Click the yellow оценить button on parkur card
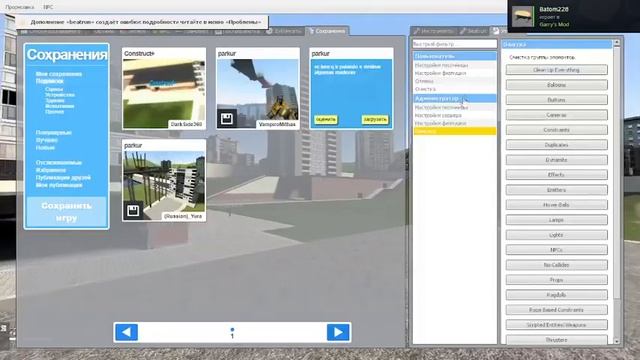This screenshot has height=360, width=640. click(x=325, y=120)
